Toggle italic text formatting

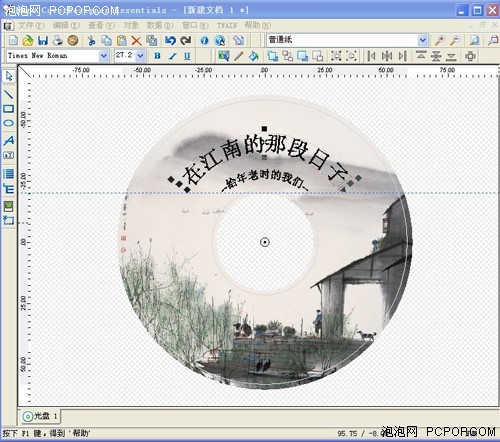(x=172, y=56)
